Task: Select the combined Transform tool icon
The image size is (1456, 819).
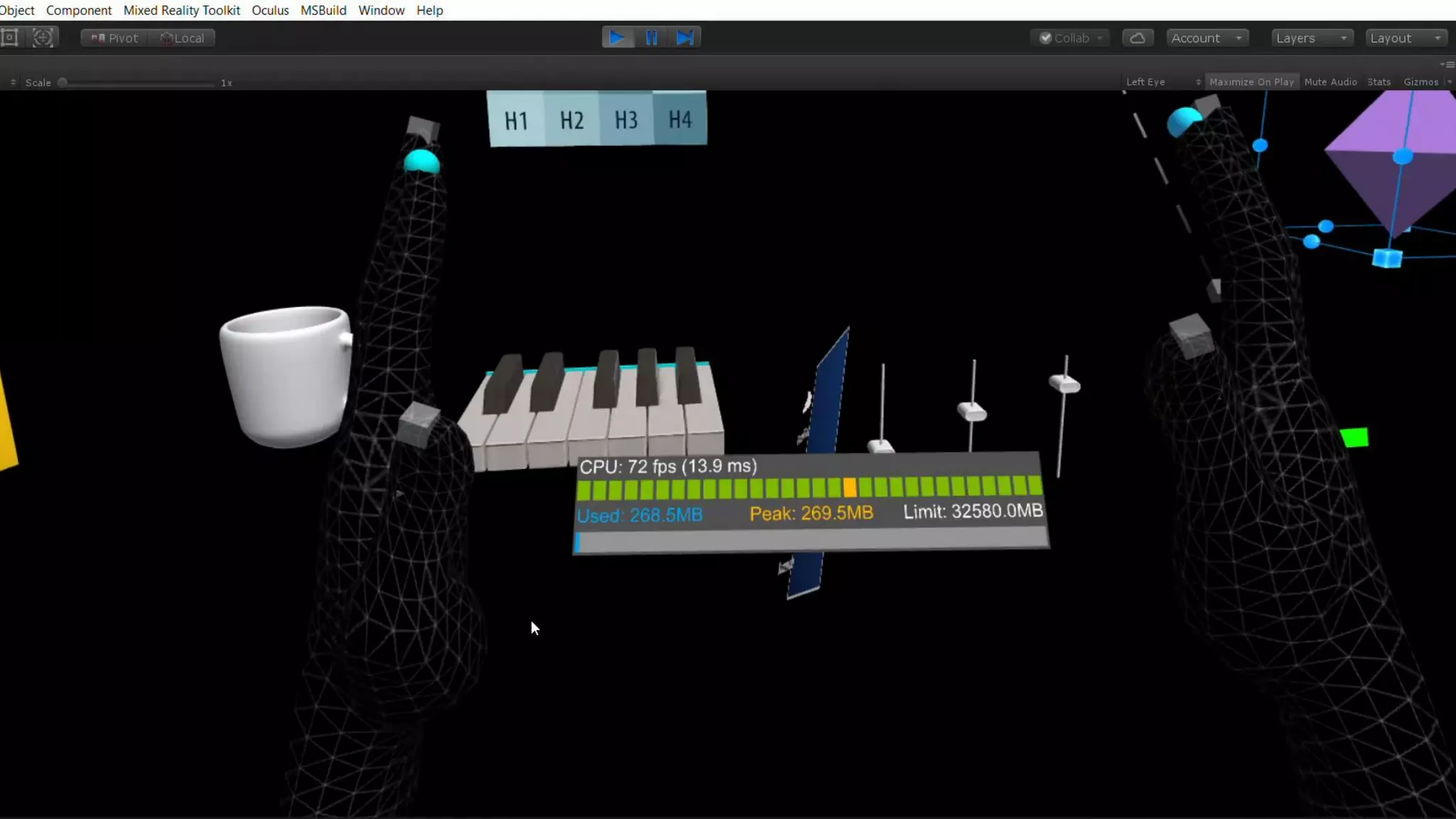Action: pyautogui.click(x=43, y=38)
